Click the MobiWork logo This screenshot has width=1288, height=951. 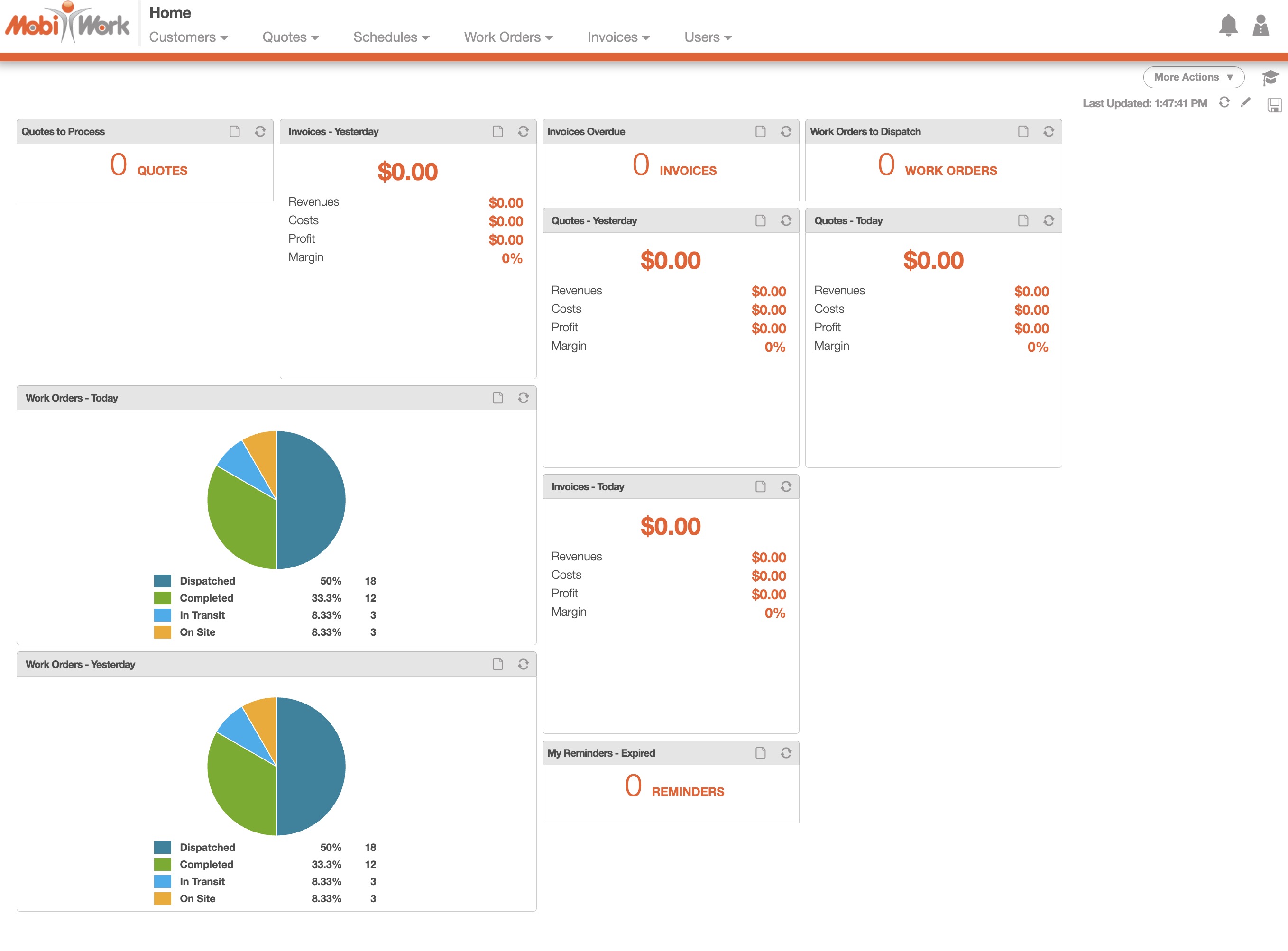point(67,24)
